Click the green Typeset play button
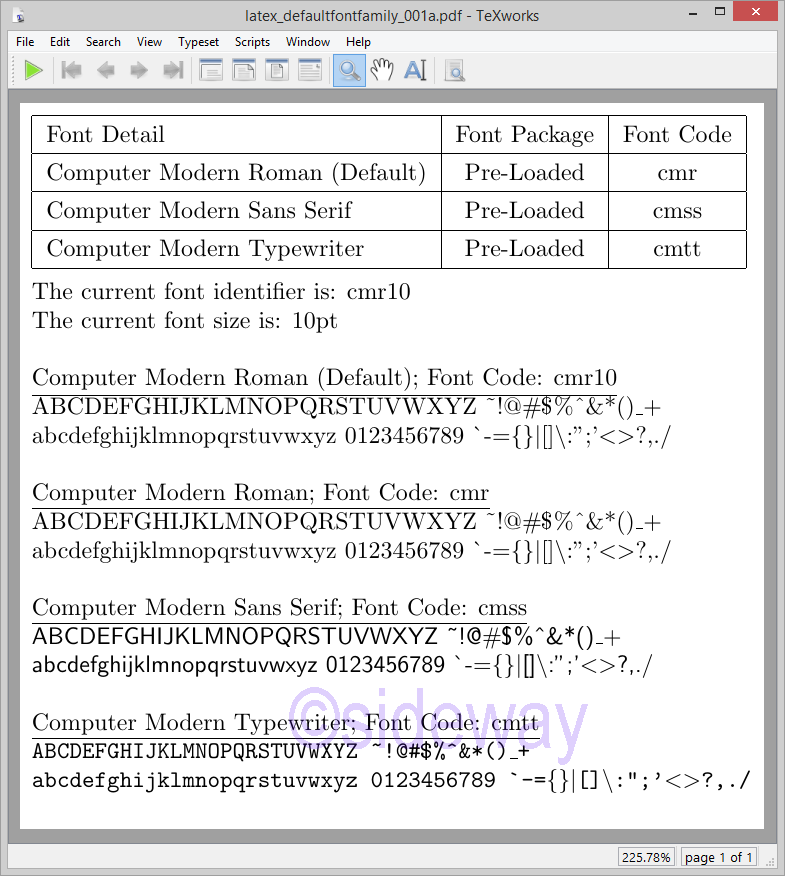 pyautogui.click(x=34, y=71)
